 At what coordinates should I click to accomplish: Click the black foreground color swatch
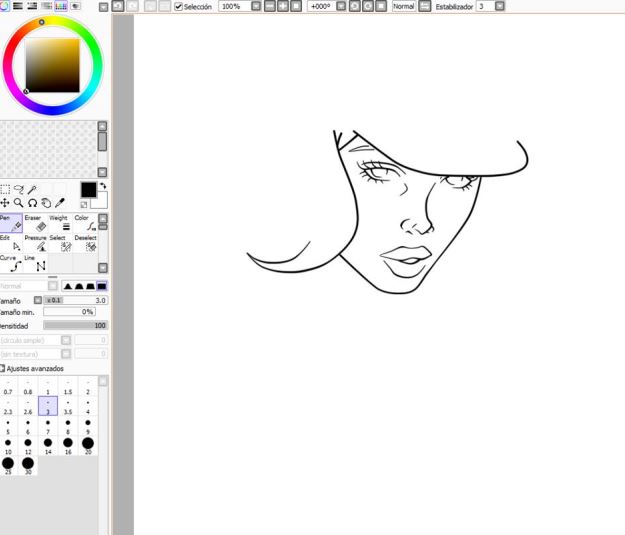88,189
